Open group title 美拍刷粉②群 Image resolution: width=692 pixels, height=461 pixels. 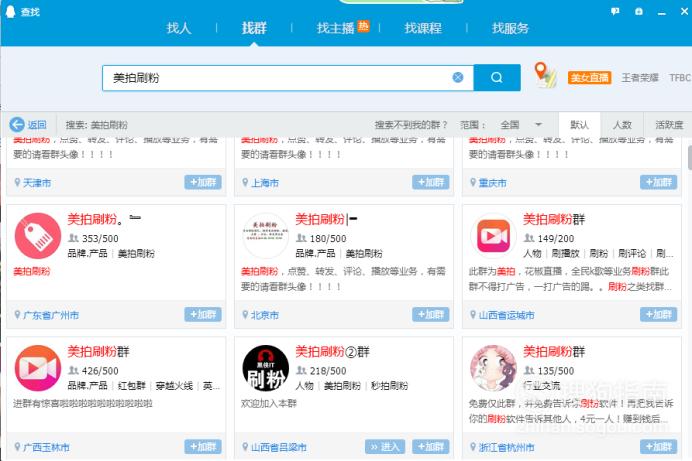(332, 352)
